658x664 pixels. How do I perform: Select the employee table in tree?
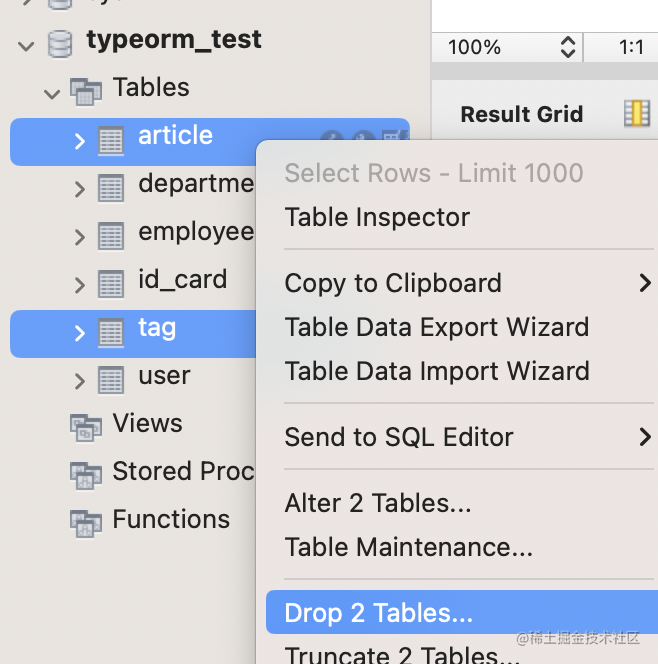195,232
